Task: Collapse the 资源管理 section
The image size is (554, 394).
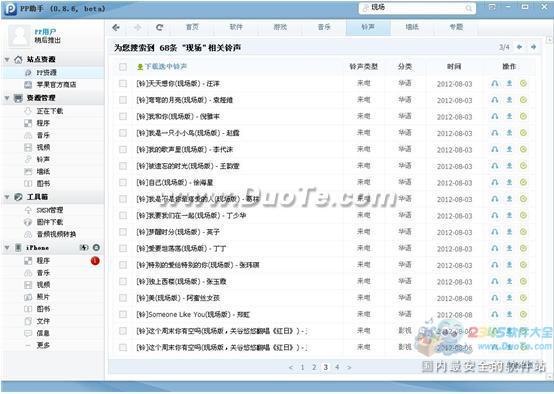Action: (7, 98)
